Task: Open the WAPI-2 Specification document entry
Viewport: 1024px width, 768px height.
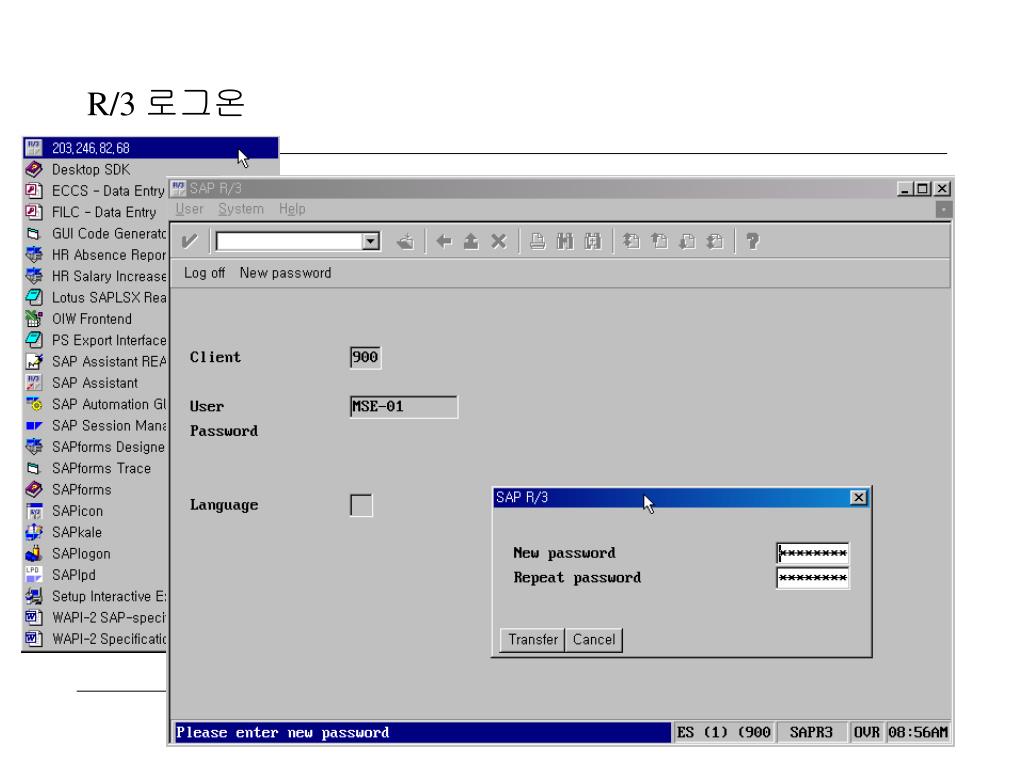Action: (x=95, y=639)
